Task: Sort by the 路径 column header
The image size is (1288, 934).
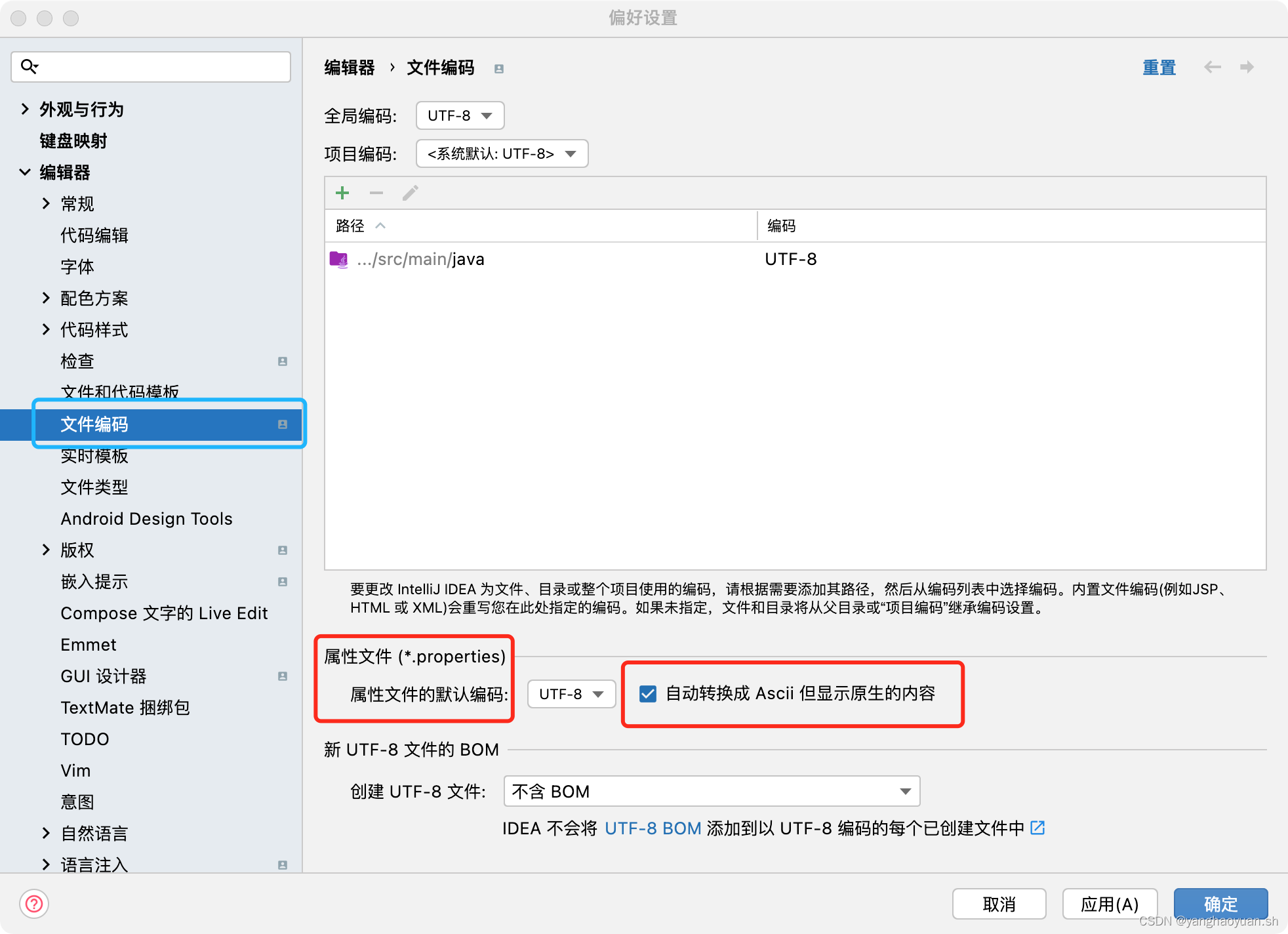Action: pos(541,226)
